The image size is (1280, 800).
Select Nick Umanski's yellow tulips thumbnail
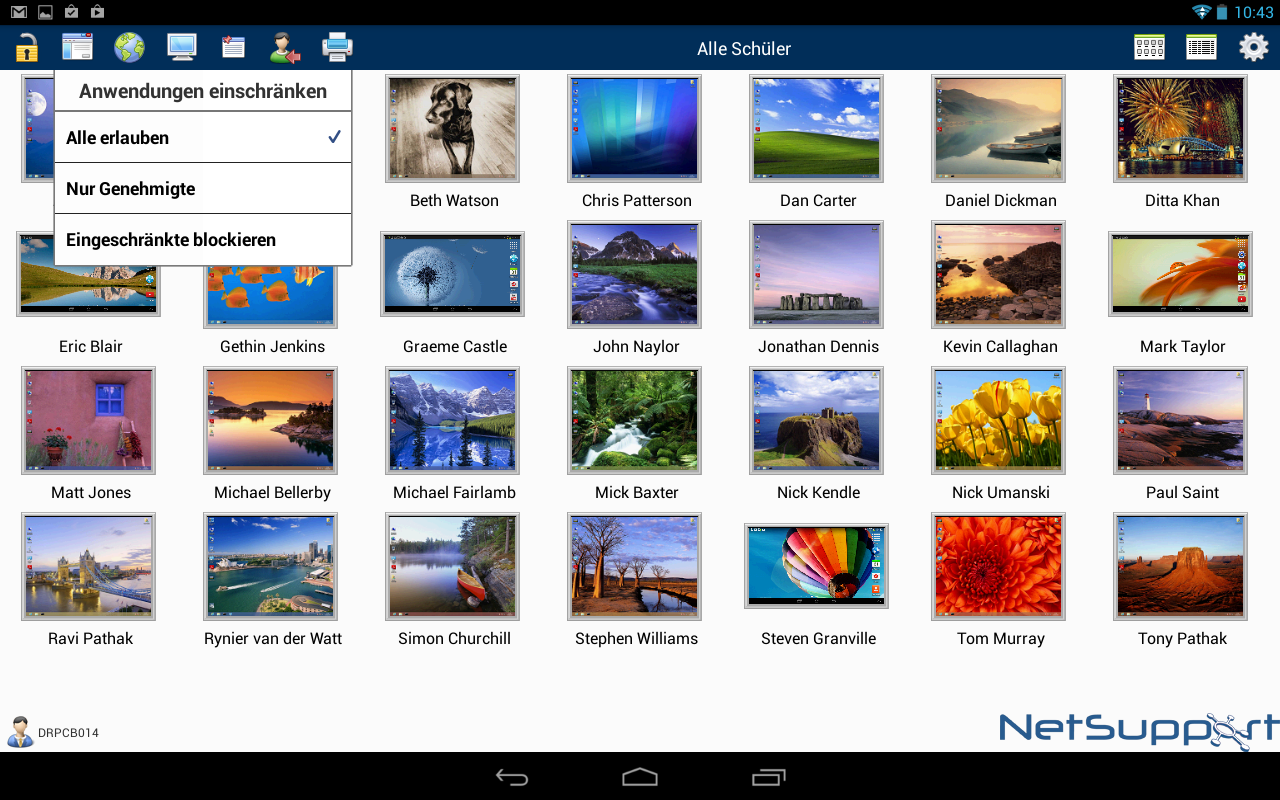[998, 420]
